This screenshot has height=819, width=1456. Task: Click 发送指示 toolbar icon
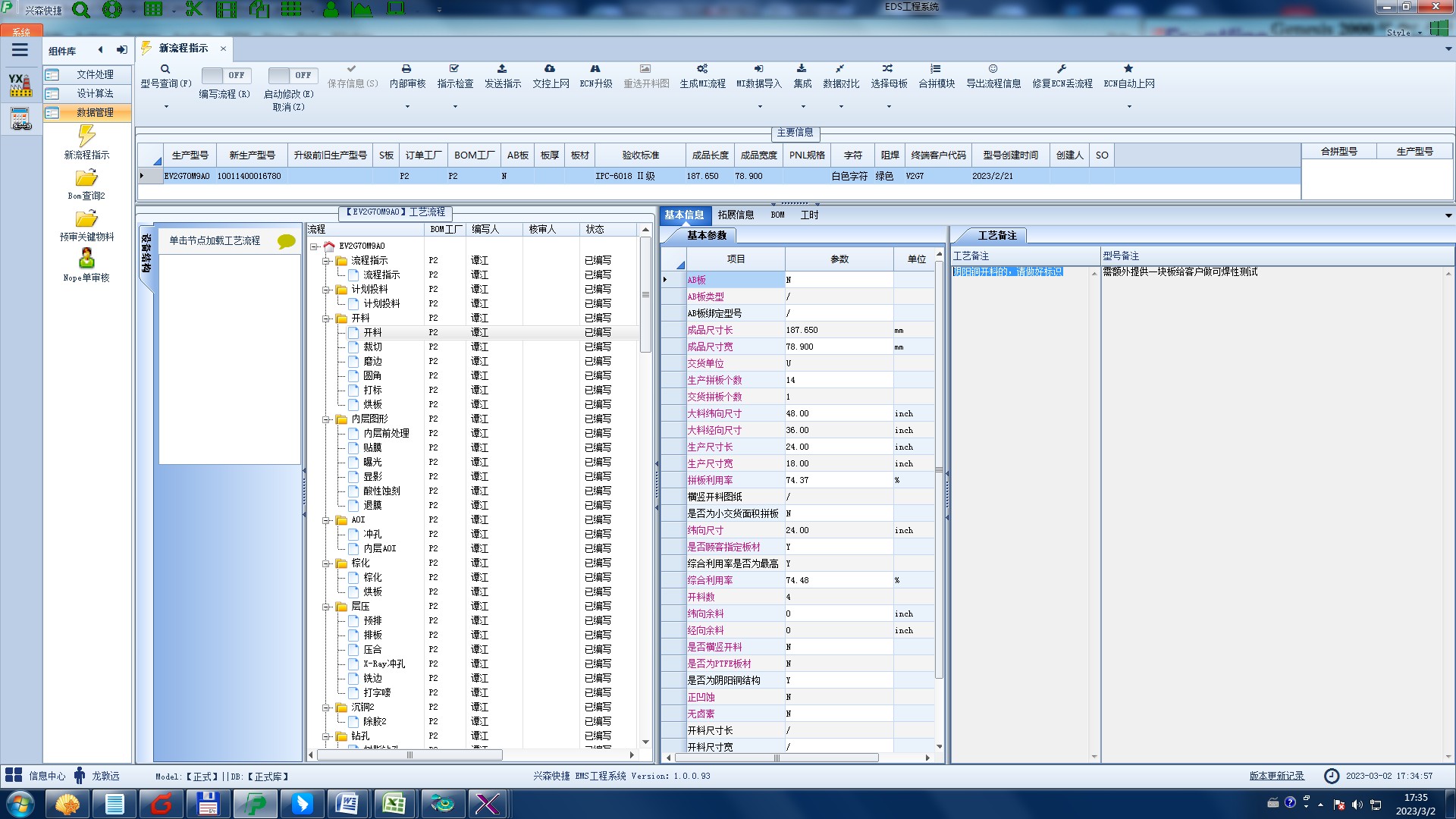502,69
